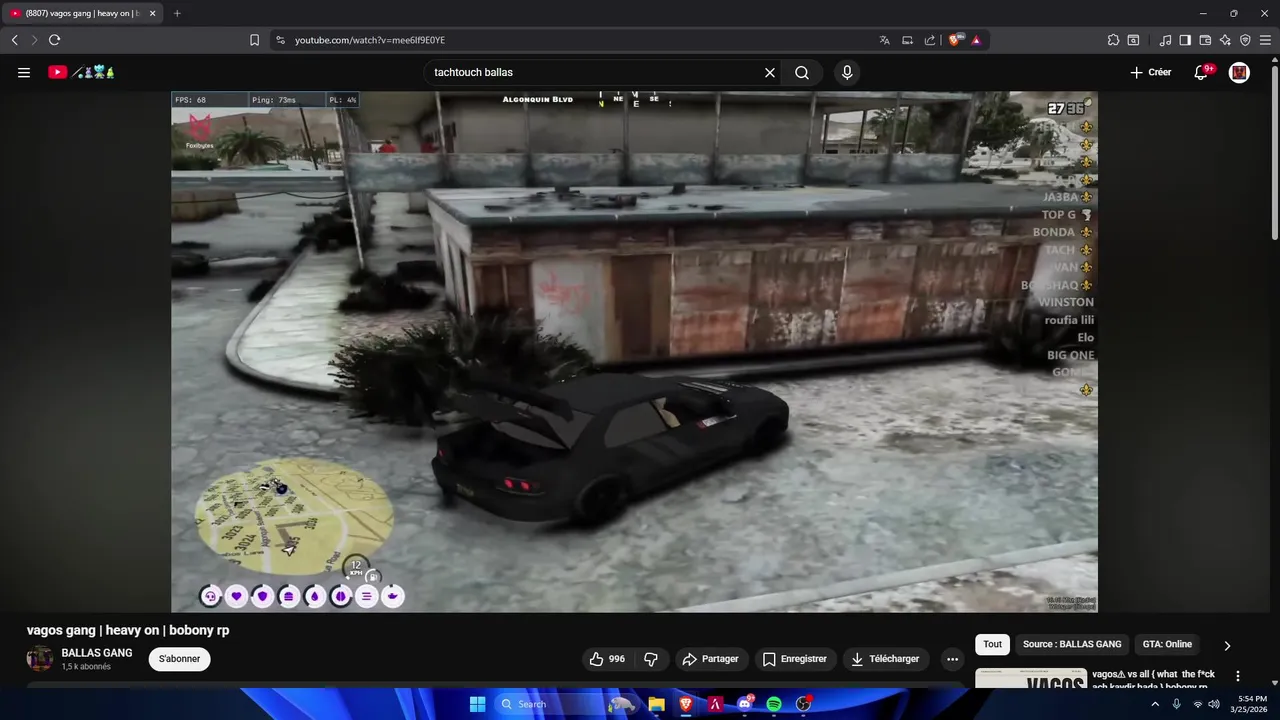The height and width of the screenshot is (720, 1280).
Task: Translate this page icon
Action: [884, 40]
